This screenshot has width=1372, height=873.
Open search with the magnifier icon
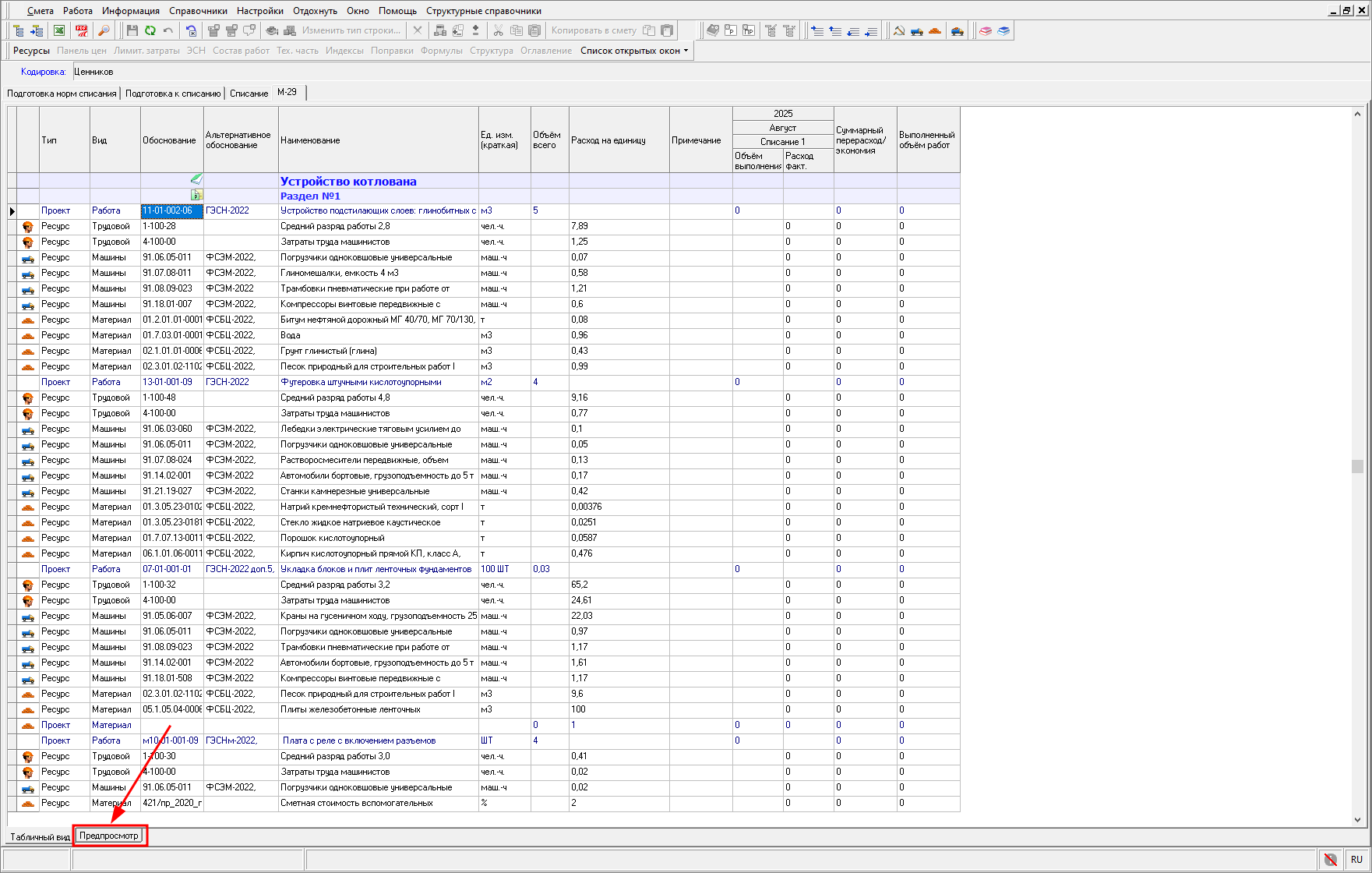point(104,30)
